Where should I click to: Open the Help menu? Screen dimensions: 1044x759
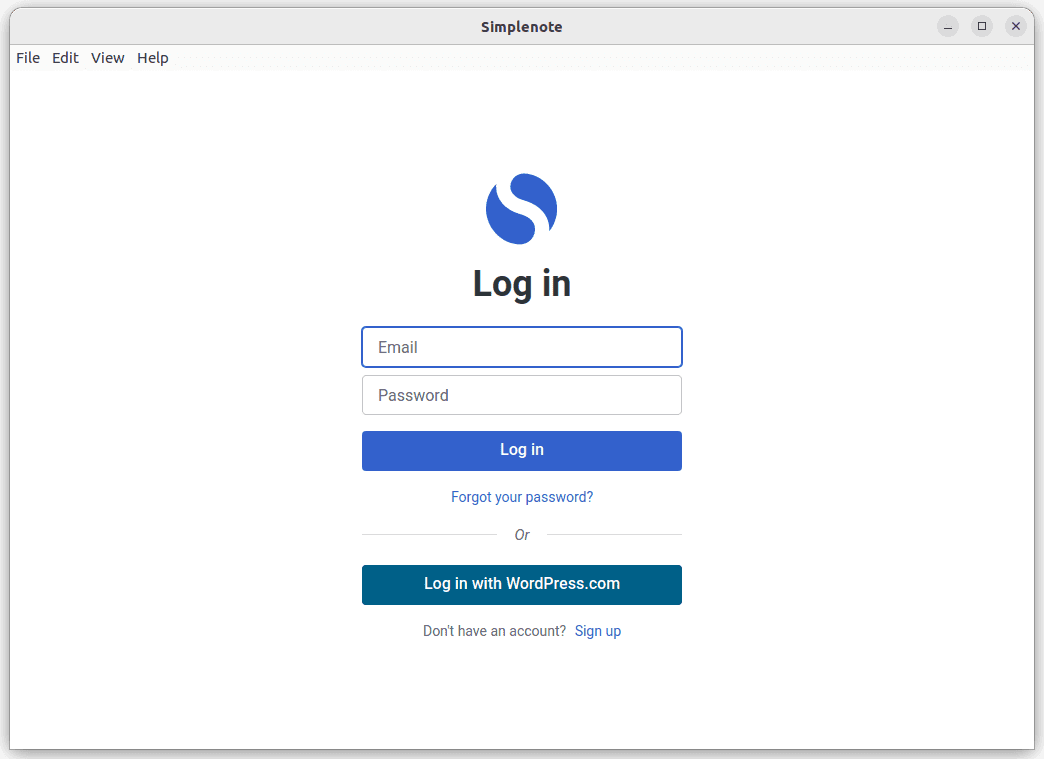click(152, 57)
